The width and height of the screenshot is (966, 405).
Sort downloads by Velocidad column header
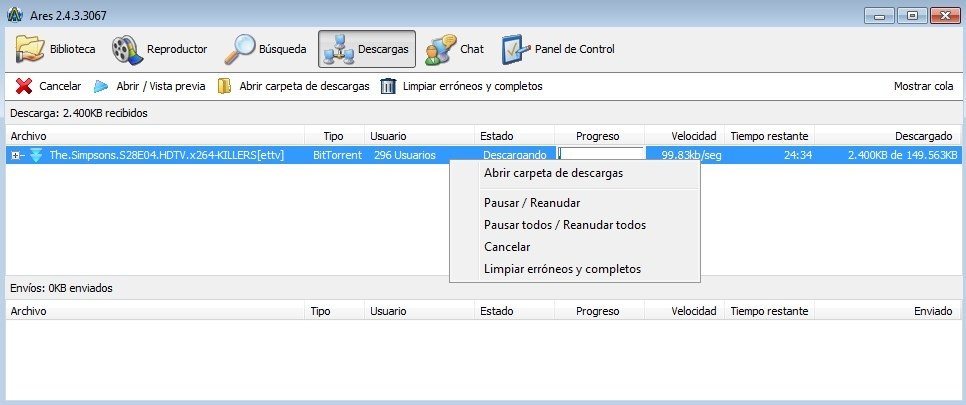pos(684,136)
